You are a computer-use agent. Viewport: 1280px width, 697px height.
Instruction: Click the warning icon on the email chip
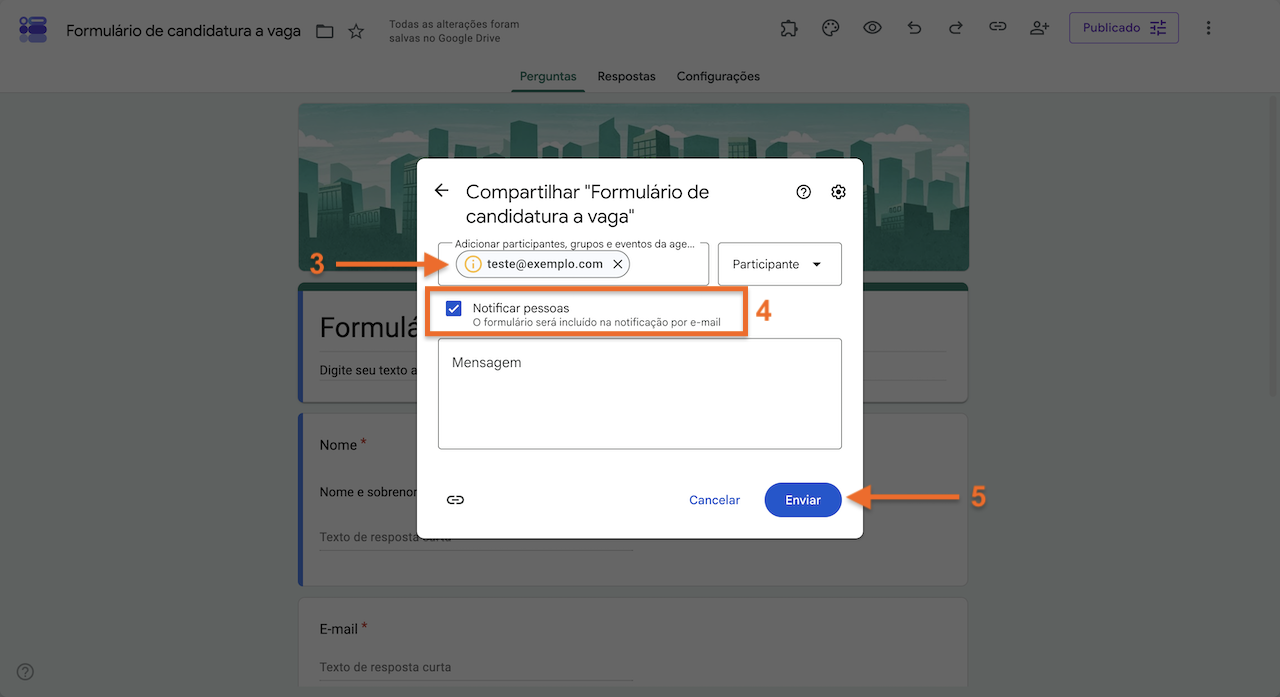(474, 264)
